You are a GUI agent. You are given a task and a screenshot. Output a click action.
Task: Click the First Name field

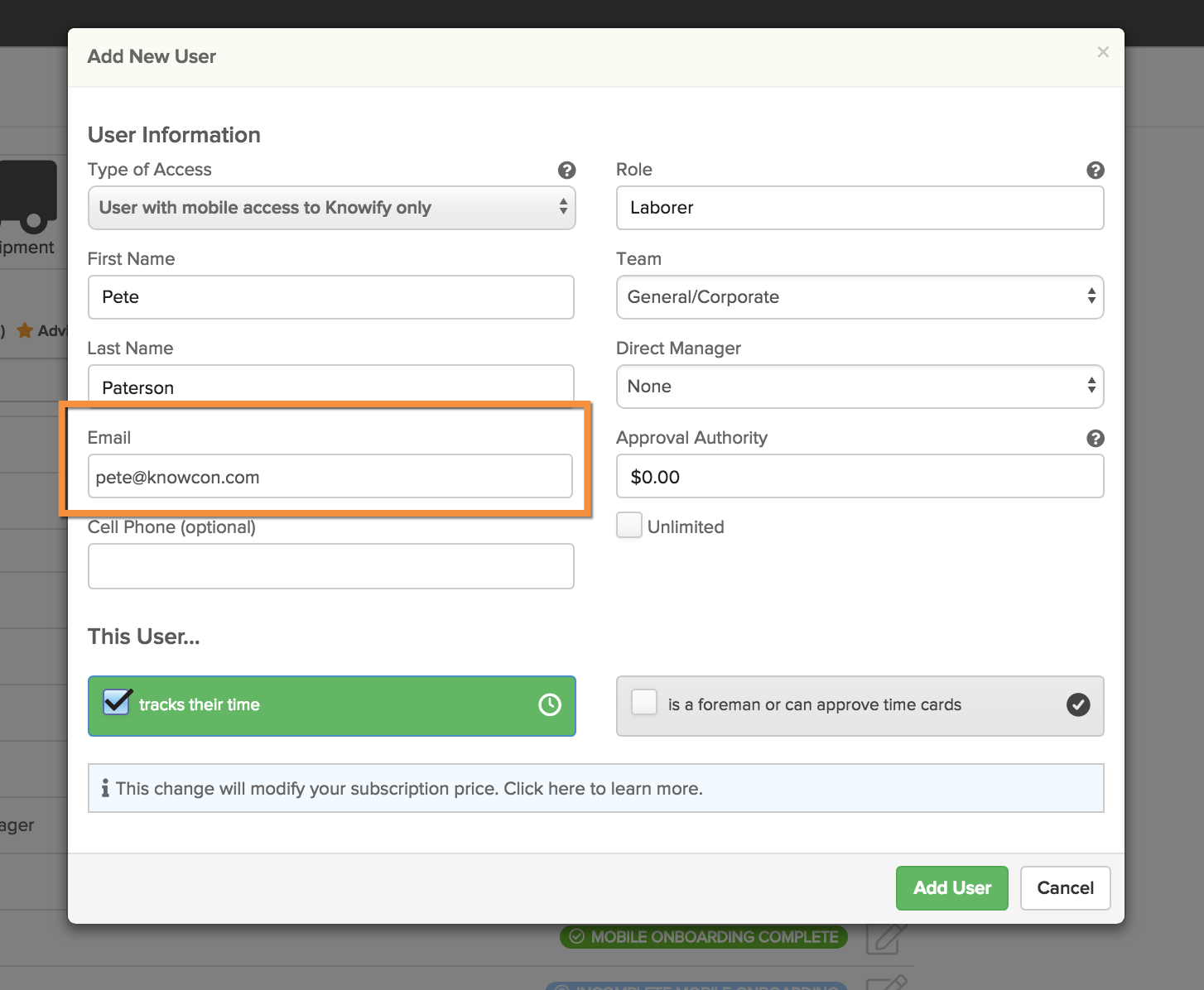coord(331,297)
